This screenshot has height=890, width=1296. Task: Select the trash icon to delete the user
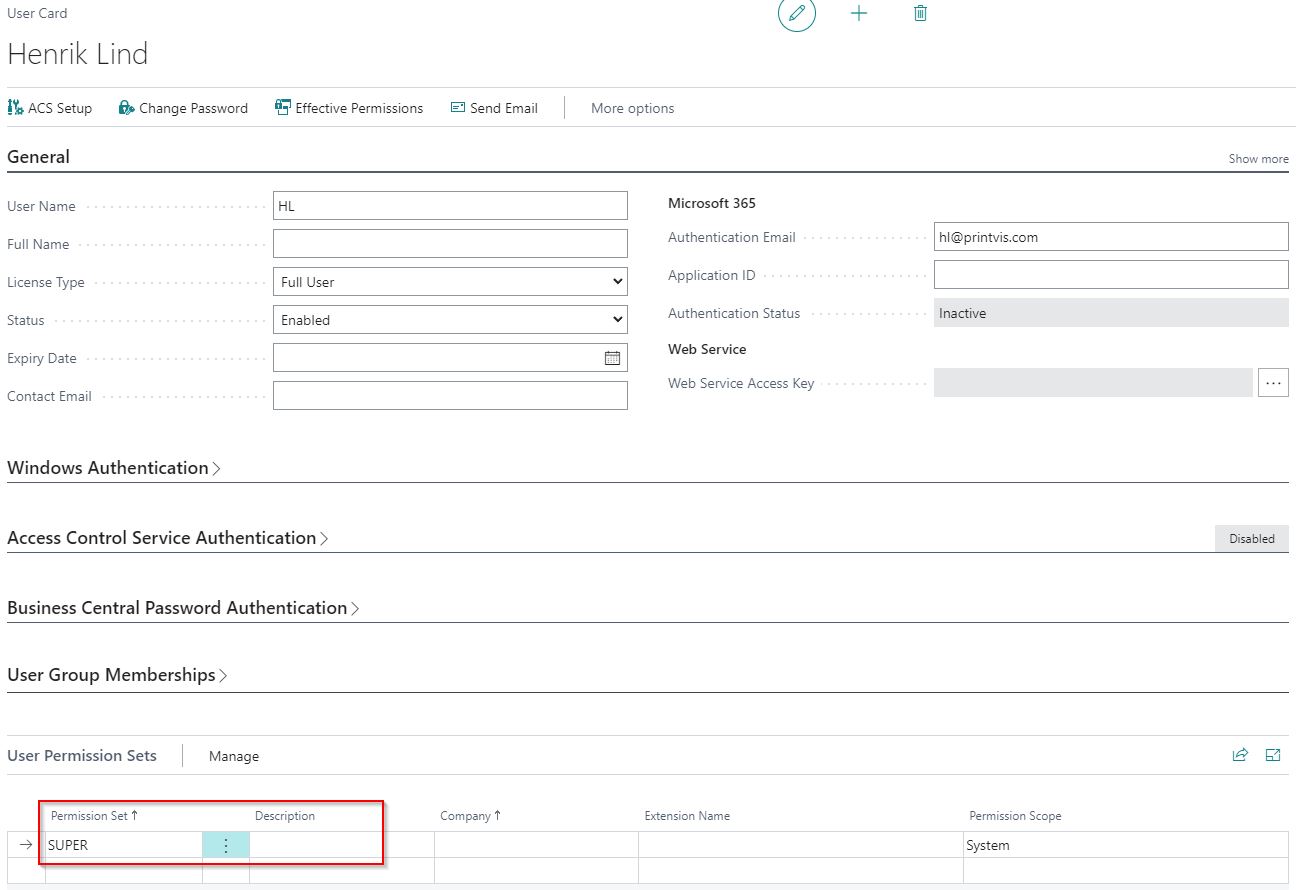[919, 13]
